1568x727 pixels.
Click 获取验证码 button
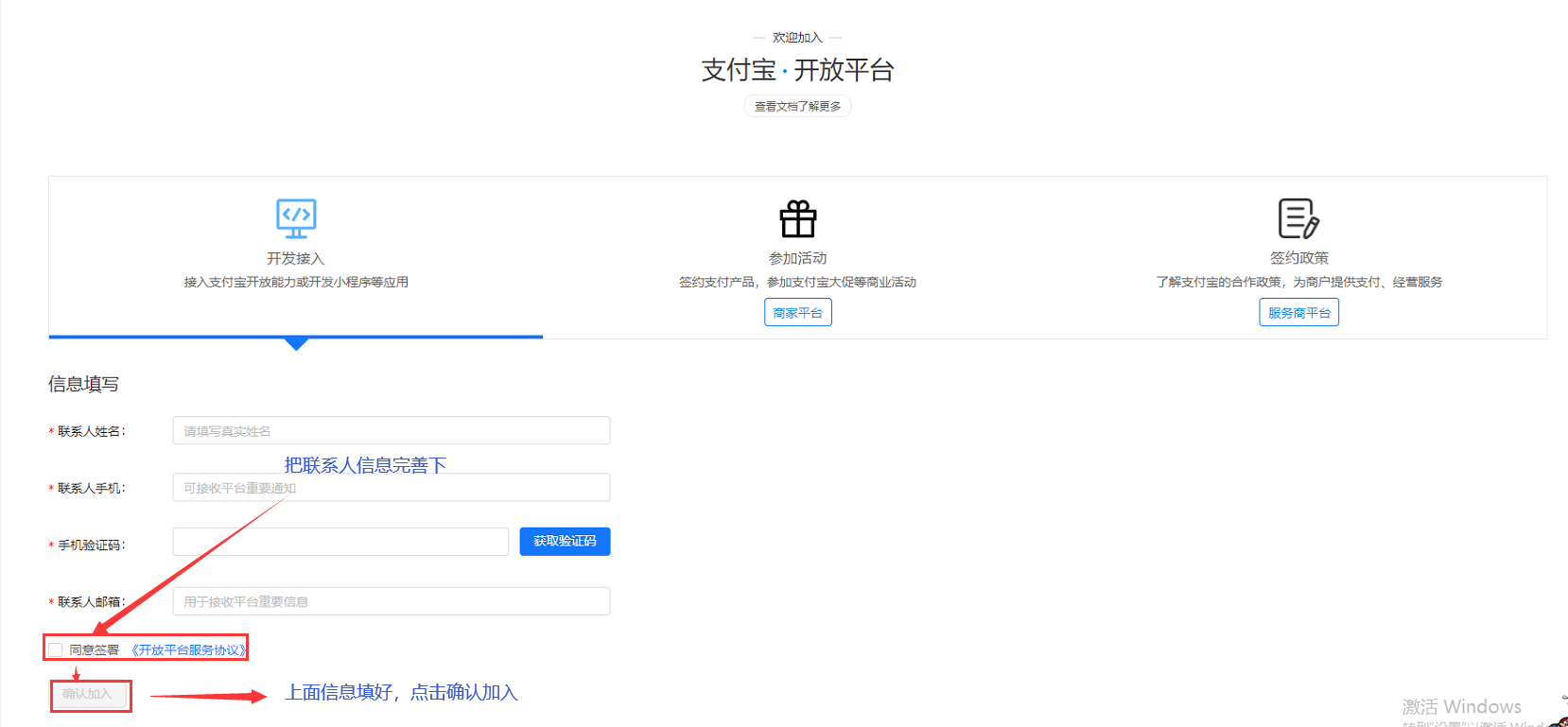[565, 542]
